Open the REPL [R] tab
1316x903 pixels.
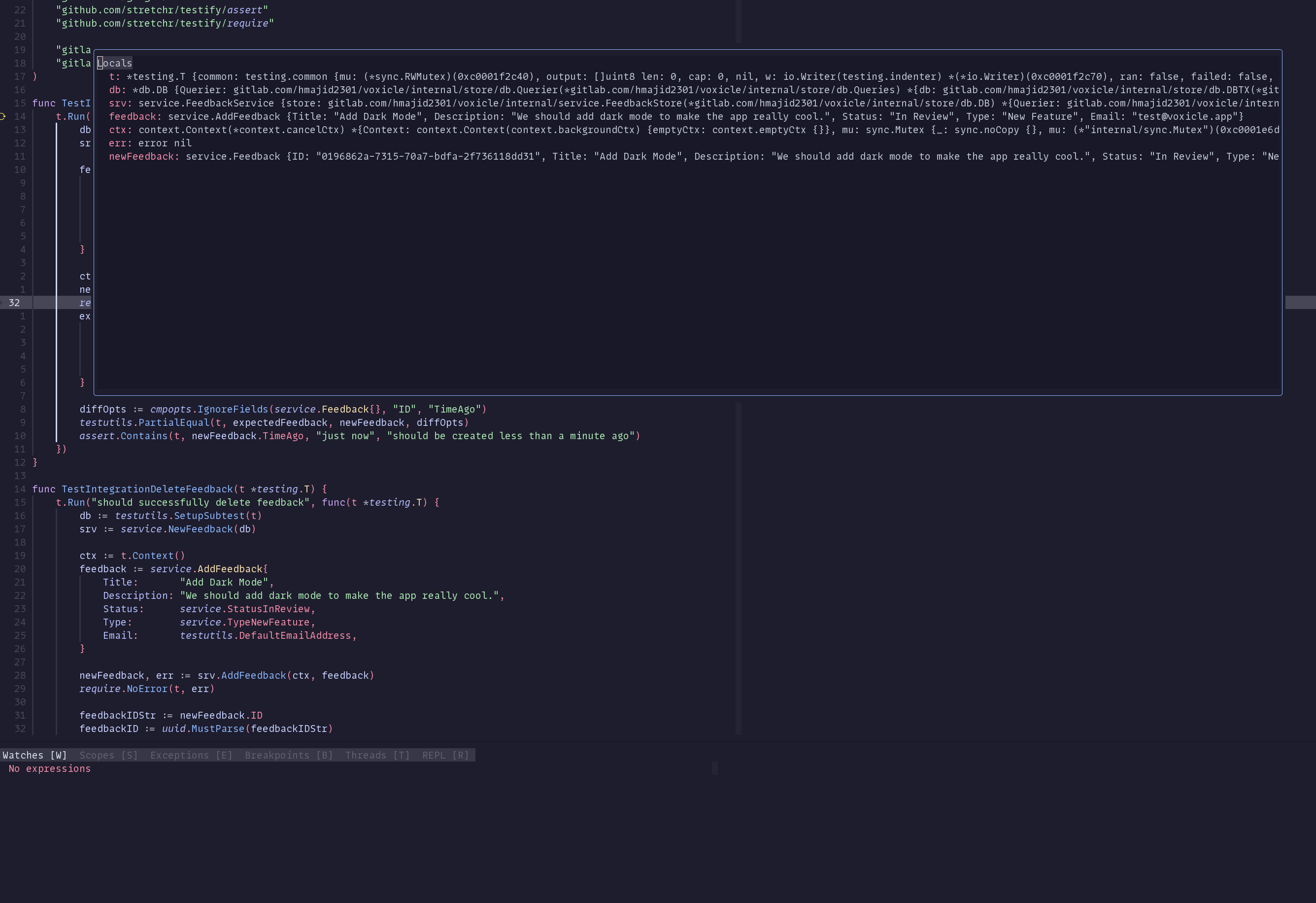click(446, 755)
